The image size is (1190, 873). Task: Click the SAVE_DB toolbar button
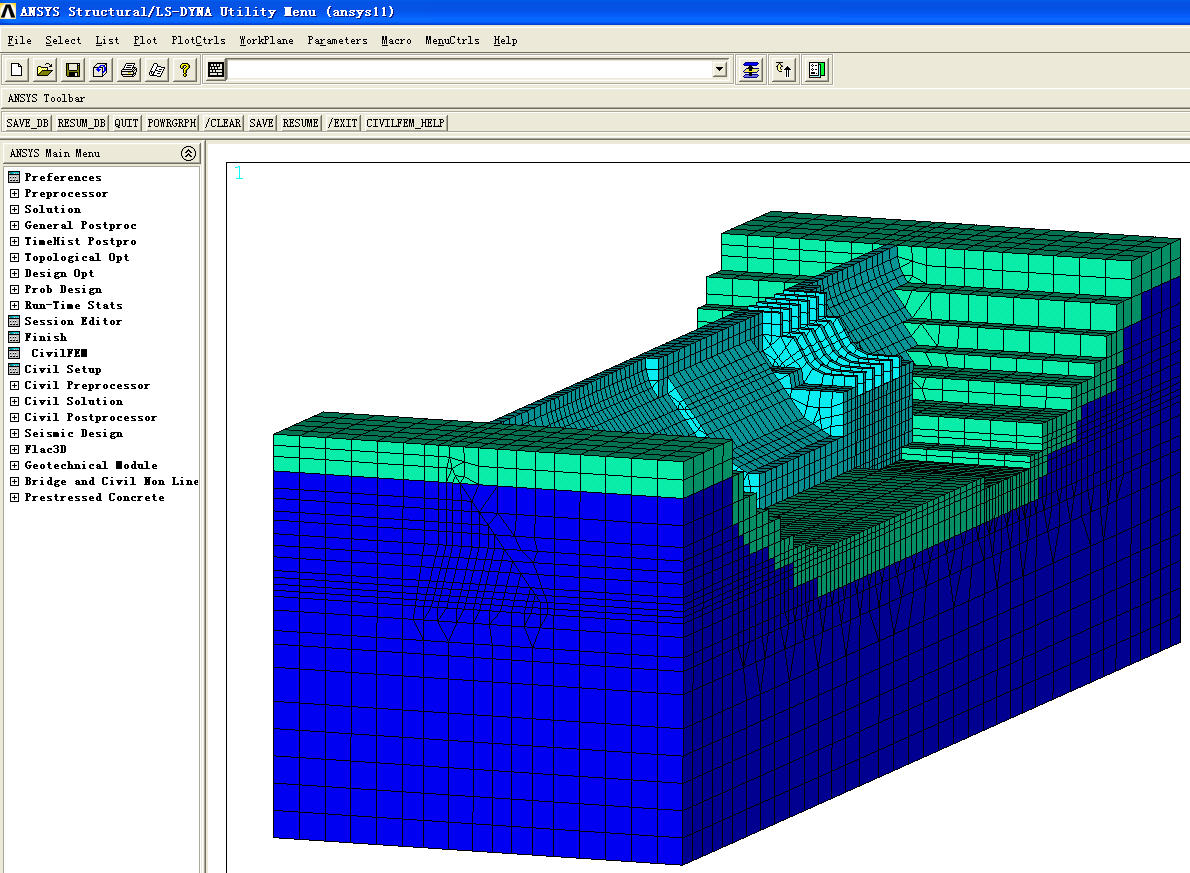click(x=27, y=123)
